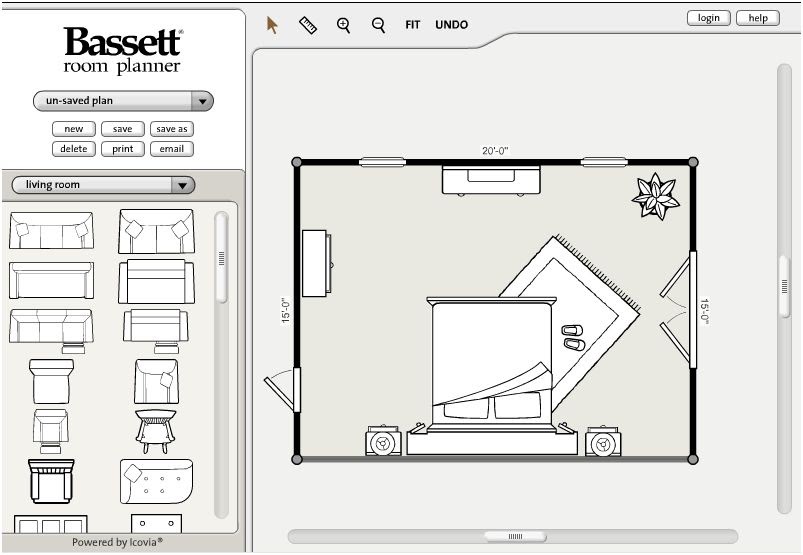
Task: Open the help button
Action: [758, 18]
